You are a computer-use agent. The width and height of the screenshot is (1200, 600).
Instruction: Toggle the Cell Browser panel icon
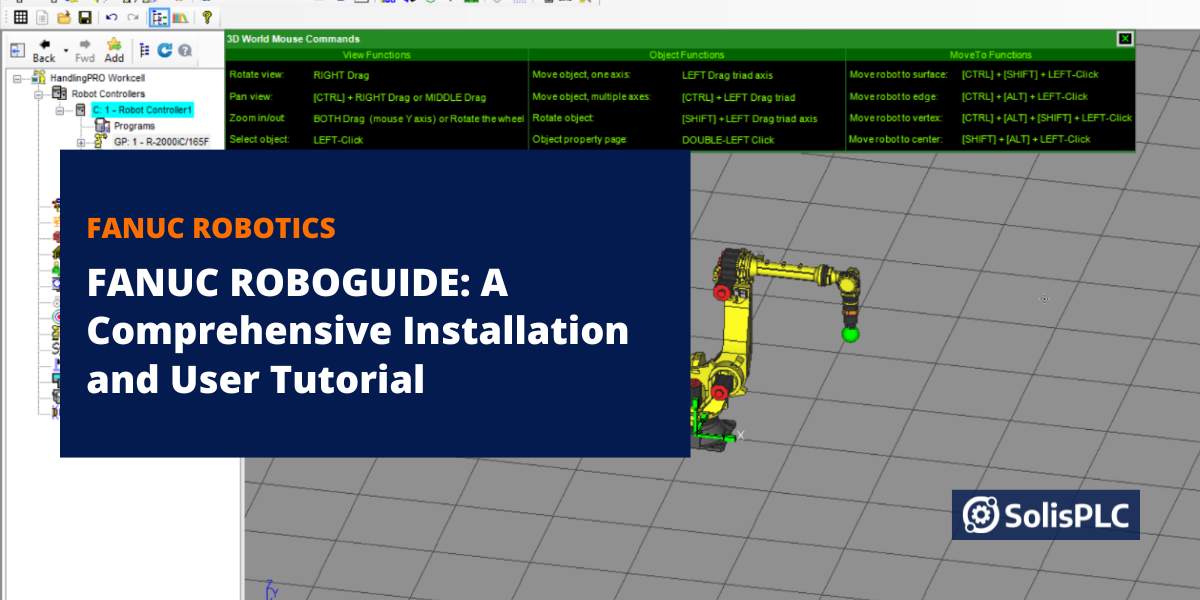tap(17, 48)
